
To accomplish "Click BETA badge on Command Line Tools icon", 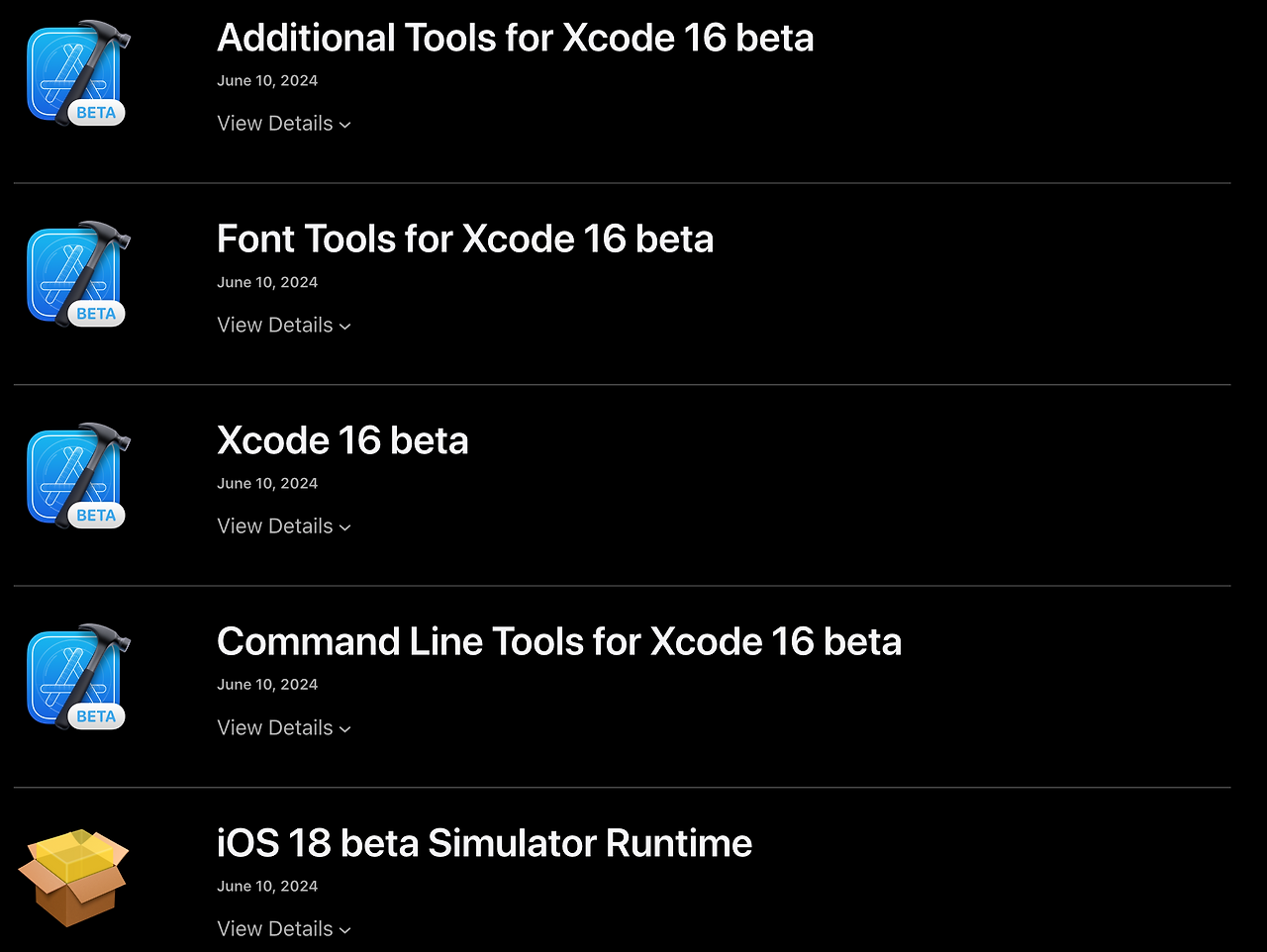I will [95, 715].
